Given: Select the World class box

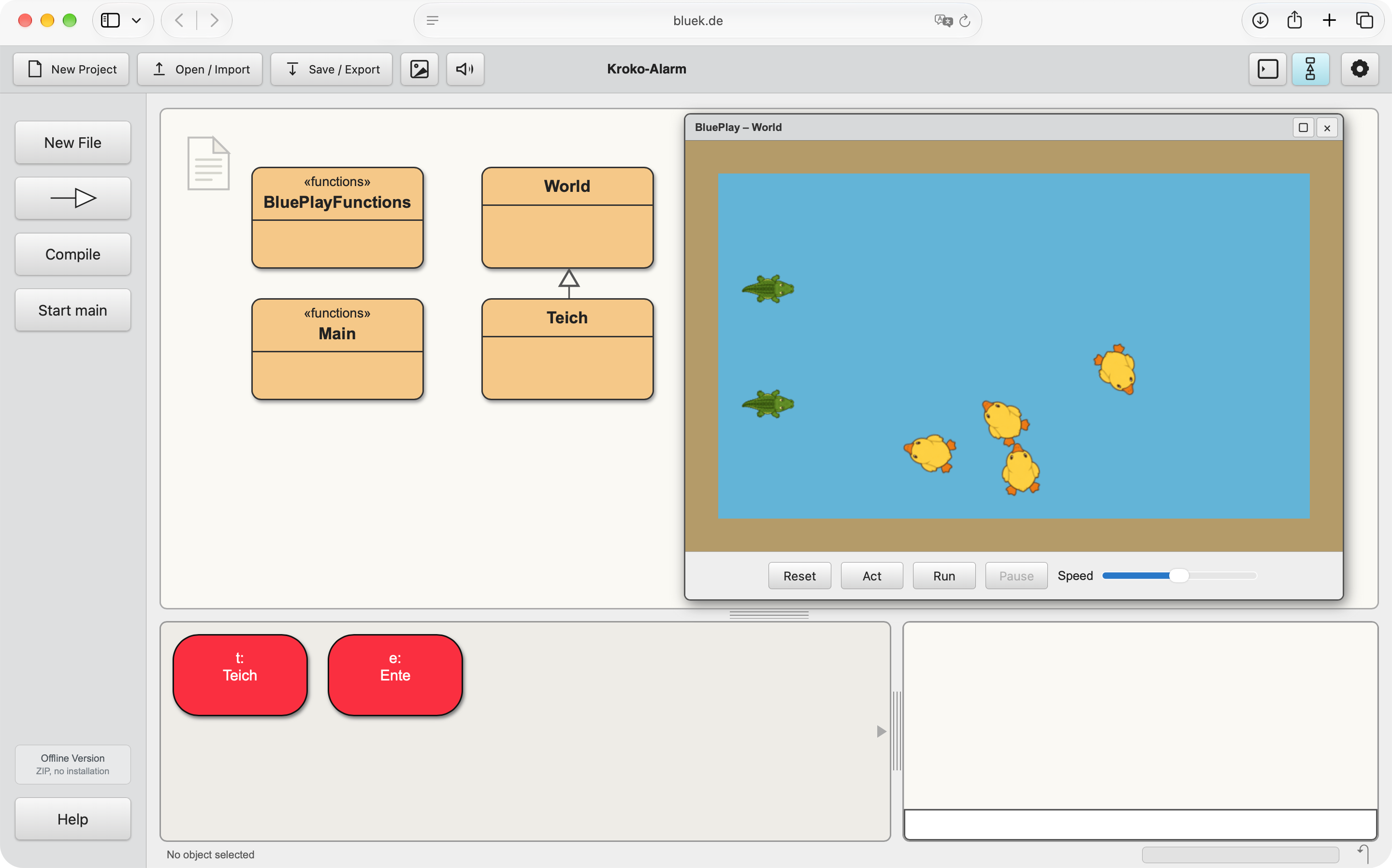Looking at the screenshot, I should [568, 217].
